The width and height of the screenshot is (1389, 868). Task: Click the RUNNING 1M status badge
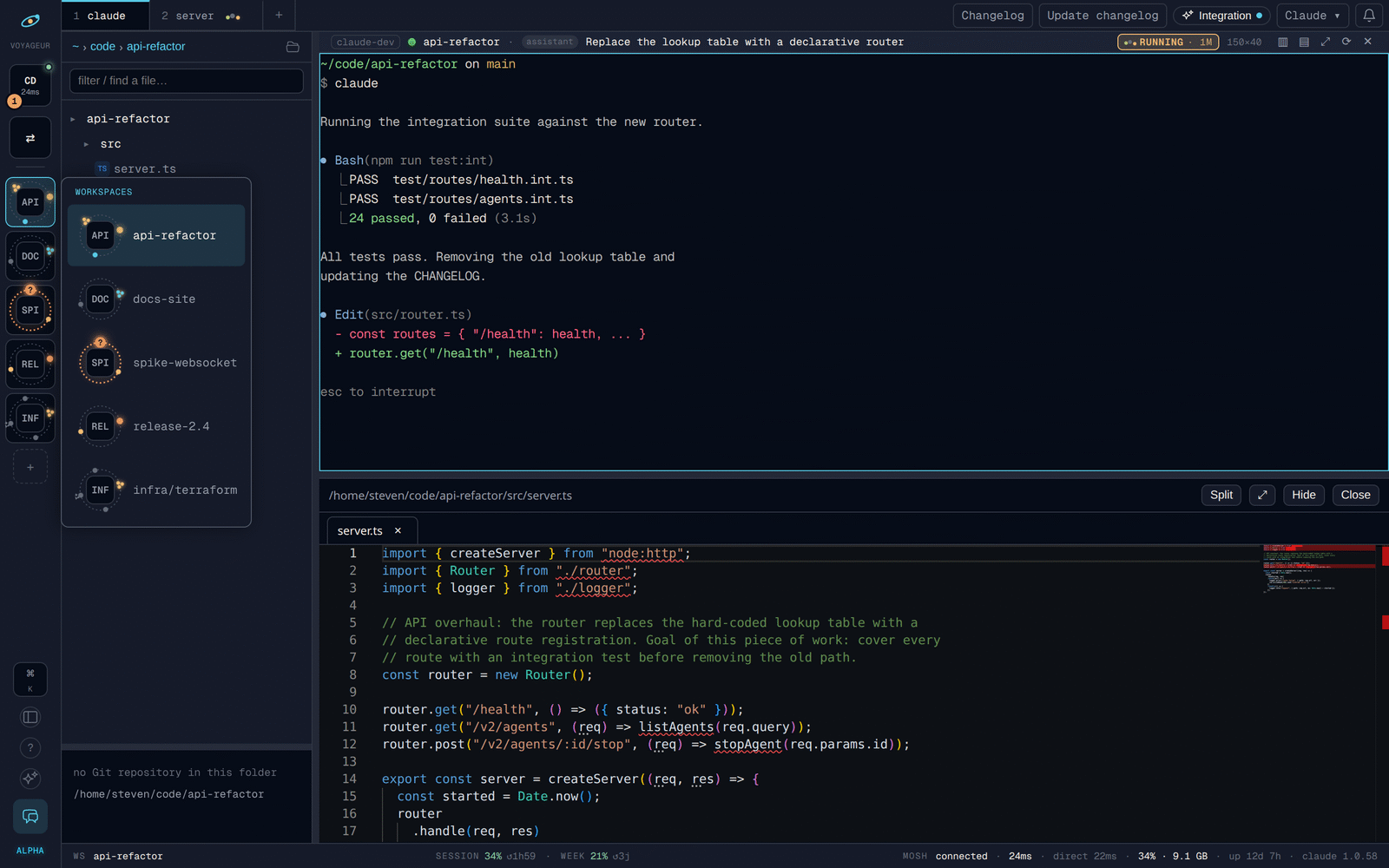pos(1168,42)
